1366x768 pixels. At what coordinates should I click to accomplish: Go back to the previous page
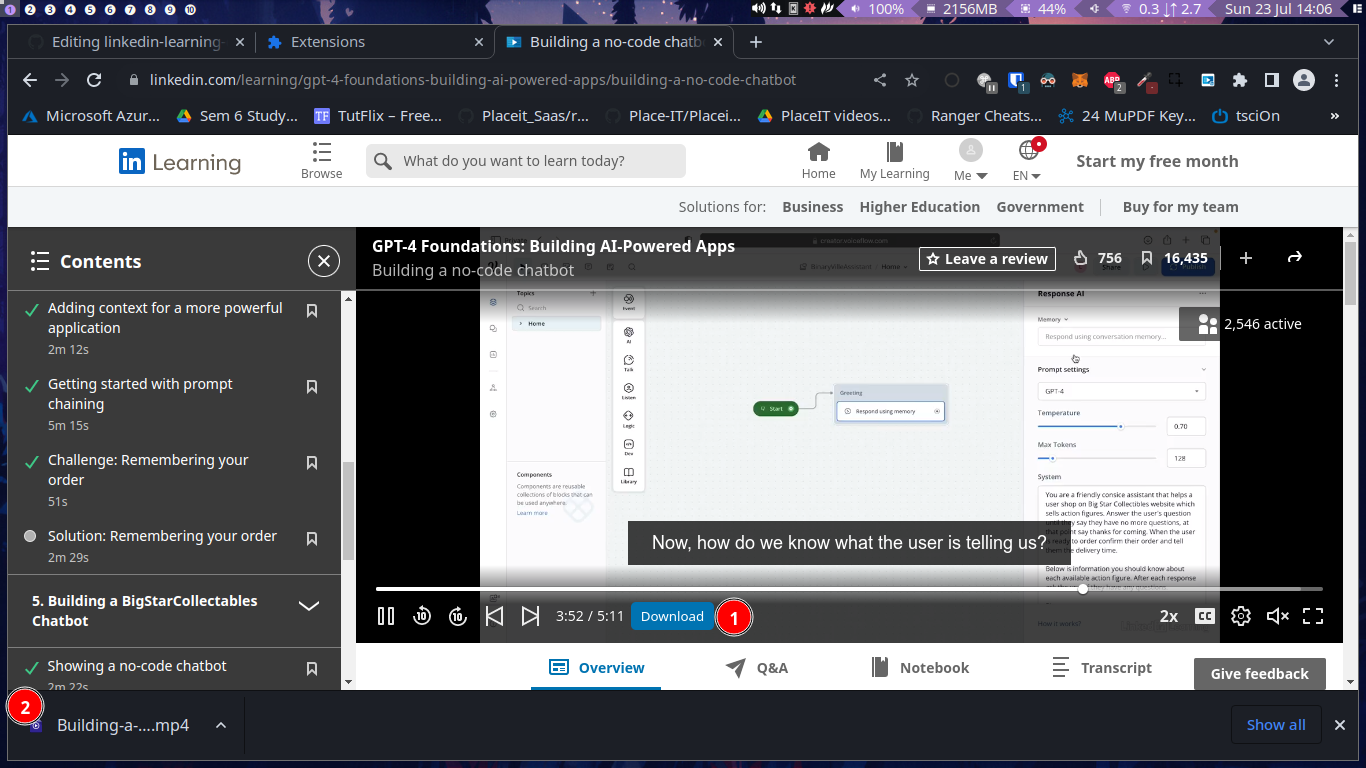point(30,80)
